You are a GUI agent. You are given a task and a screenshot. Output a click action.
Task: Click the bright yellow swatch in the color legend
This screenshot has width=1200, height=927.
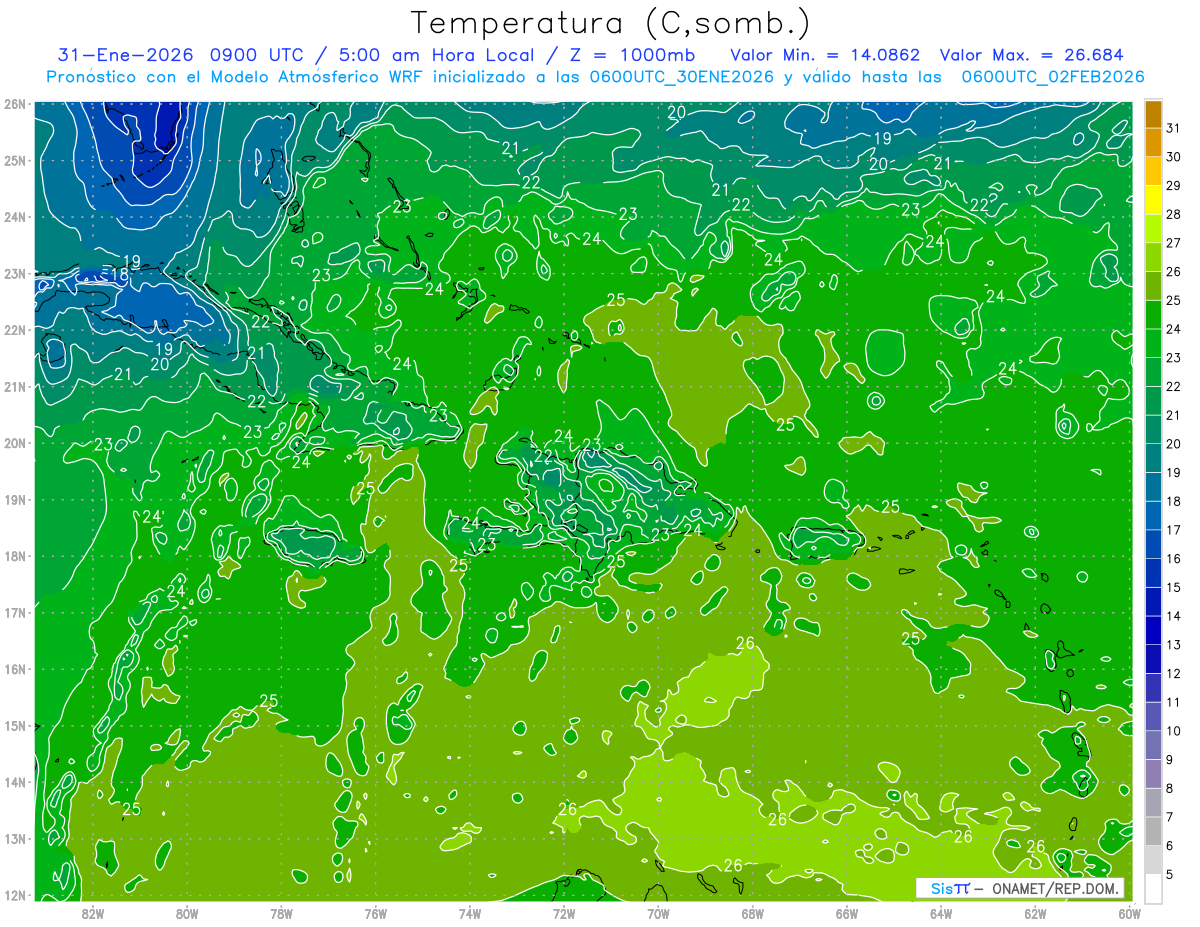[1153, 201]
